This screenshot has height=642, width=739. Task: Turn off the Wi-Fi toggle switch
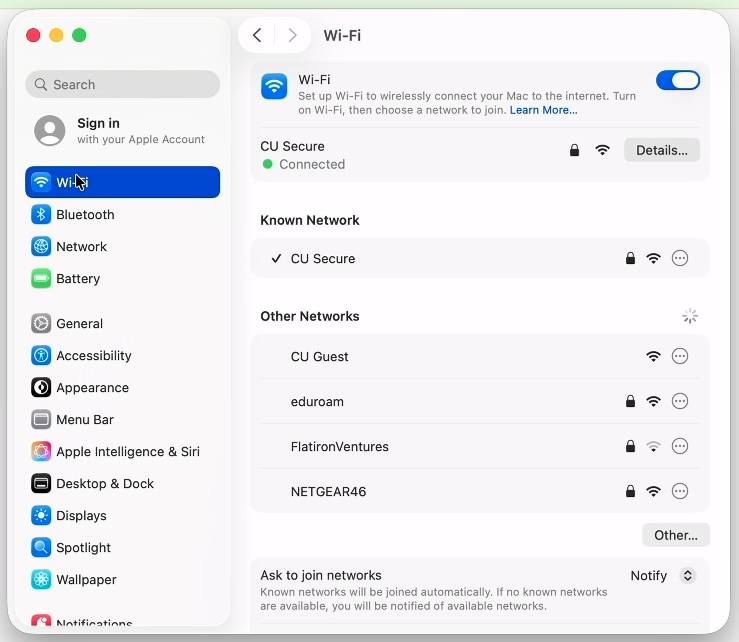pyautogui.click(x=678, y=81)
